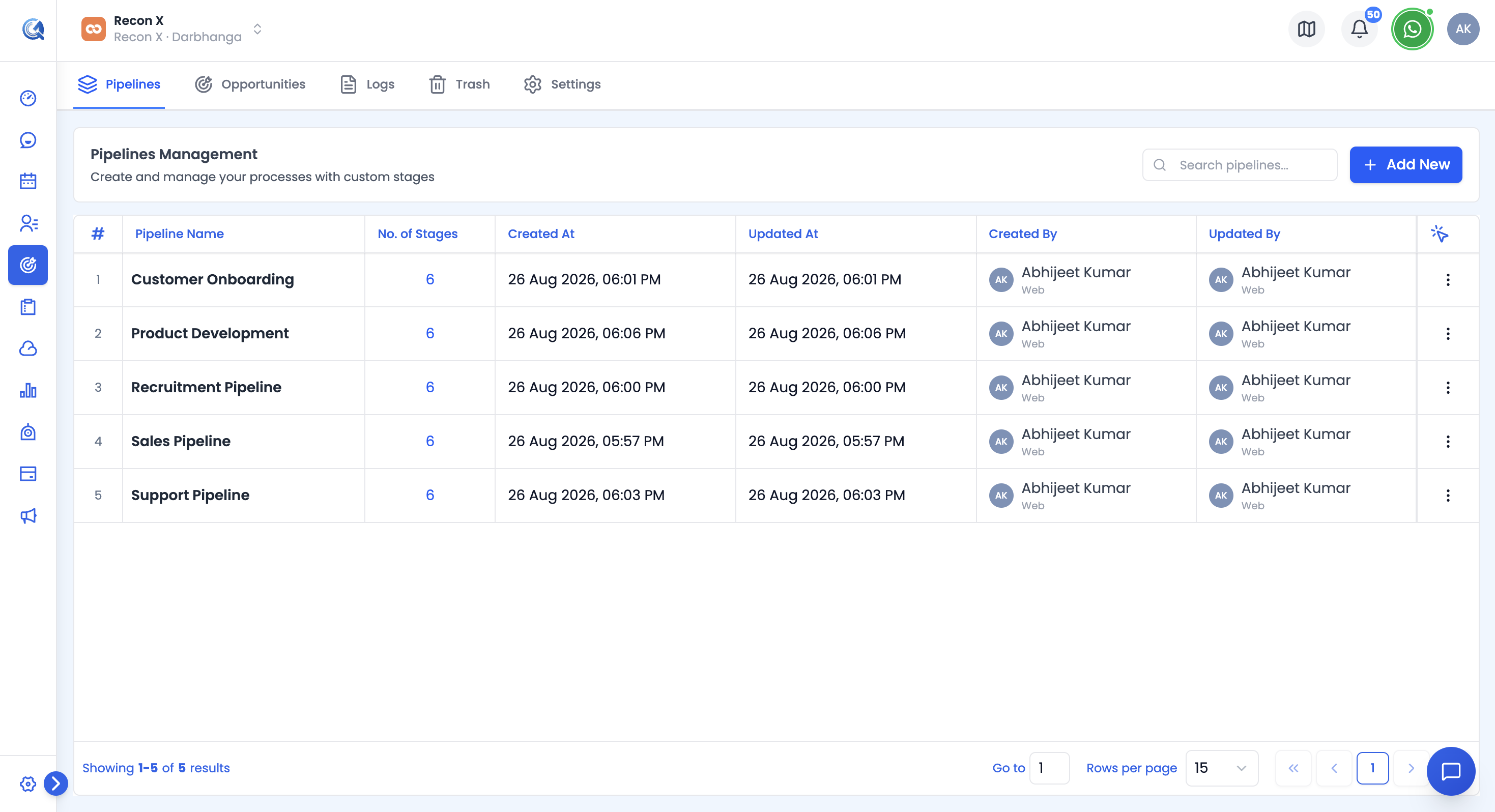Sort by Pipeline Name column header

coord(179,234)
